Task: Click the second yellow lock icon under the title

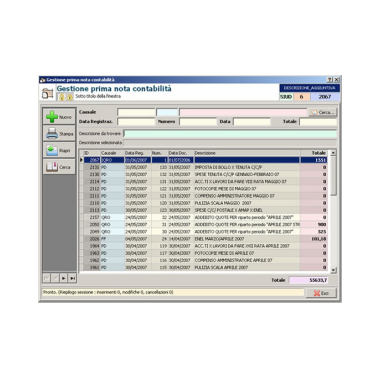Action: pyautogui.click(x=70, y=97)
